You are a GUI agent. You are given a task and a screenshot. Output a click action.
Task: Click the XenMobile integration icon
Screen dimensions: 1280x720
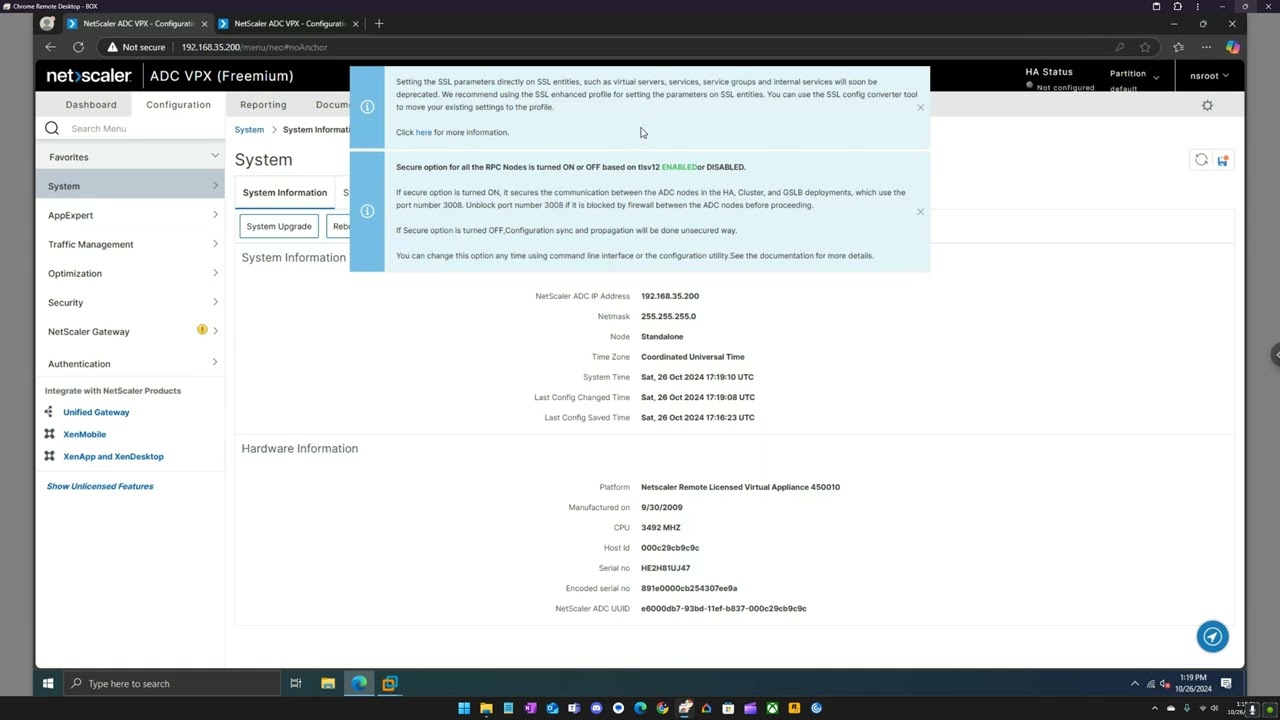[x=49, y=434]
